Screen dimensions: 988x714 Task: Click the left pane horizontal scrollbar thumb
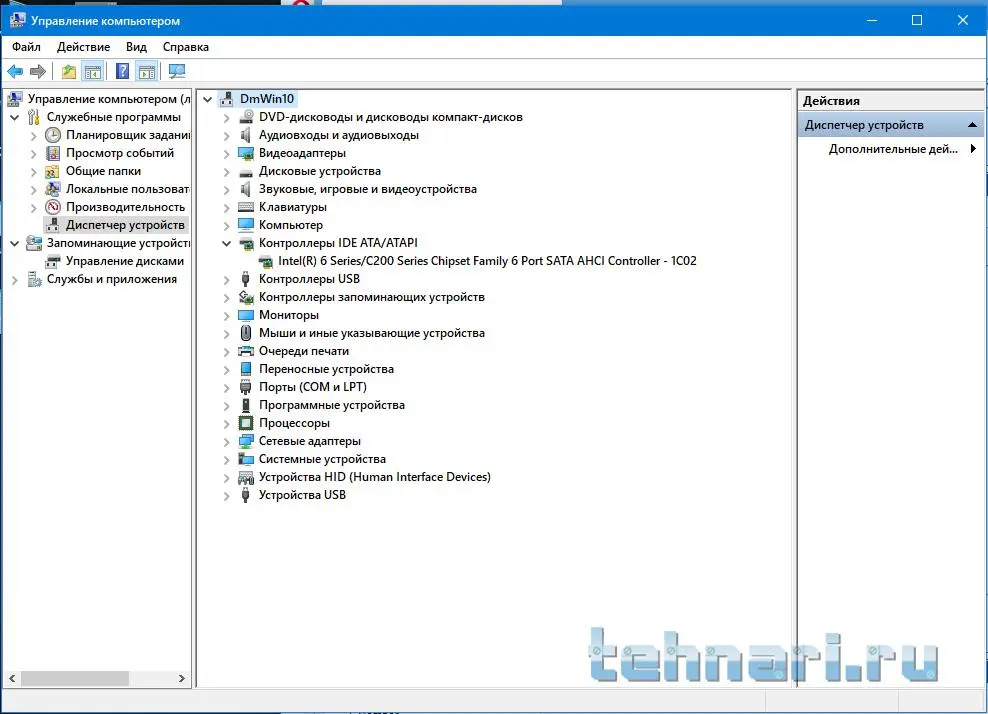coord(74,679)
